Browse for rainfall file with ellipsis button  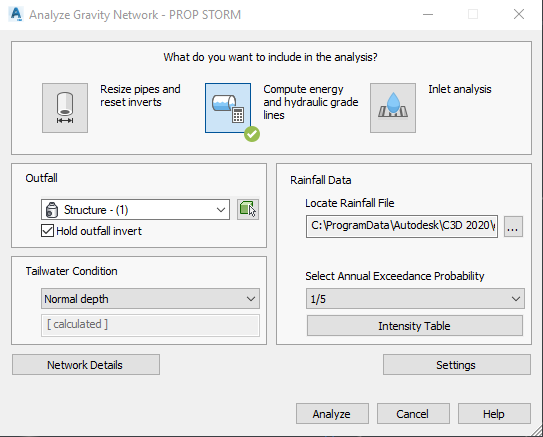pos(513,226)
